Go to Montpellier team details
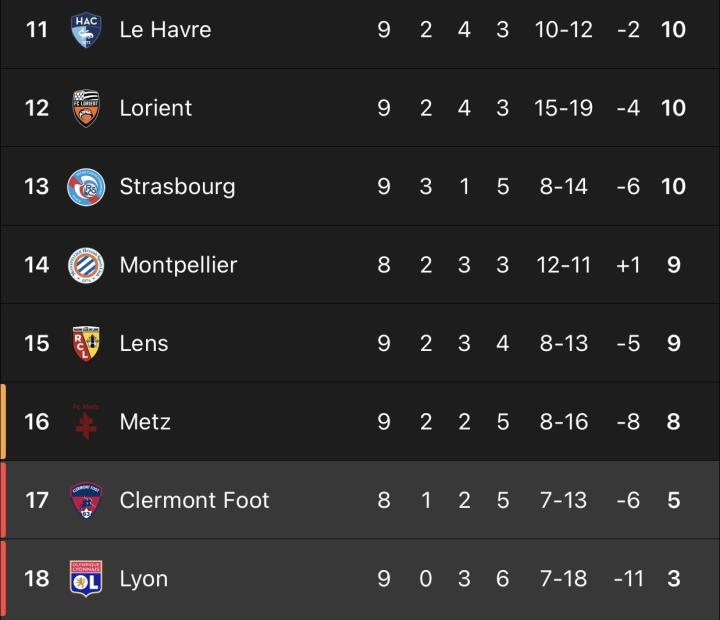Screen dimensions: 720x620 178,265
